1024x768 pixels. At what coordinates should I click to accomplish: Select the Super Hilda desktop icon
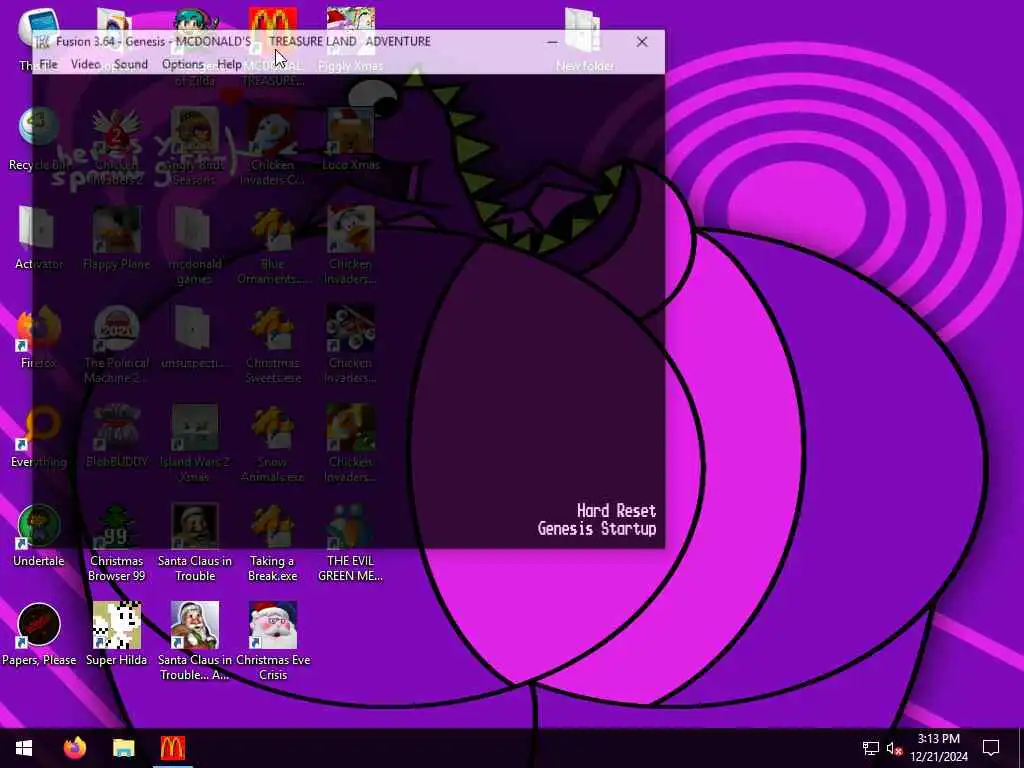coord(116,634)
